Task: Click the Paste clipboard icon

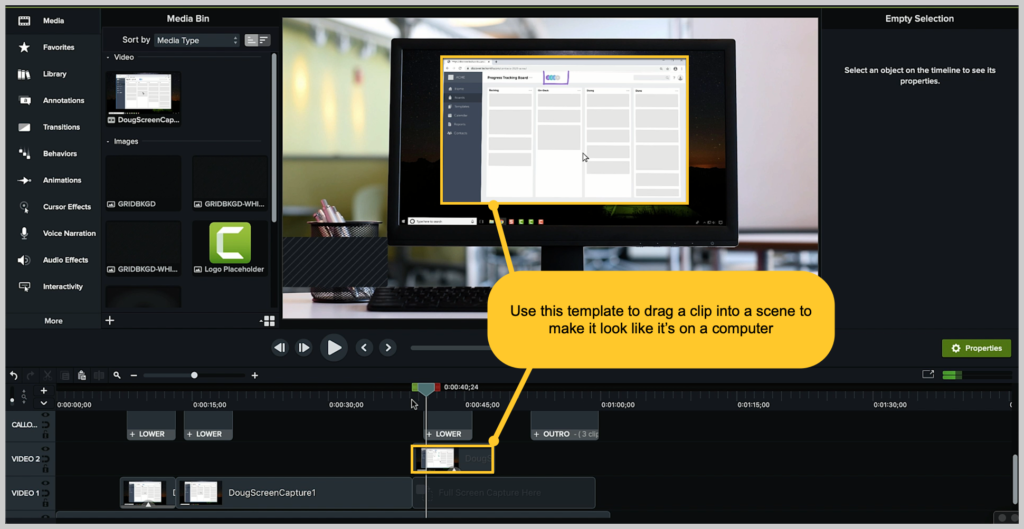Action: coord(82,376)
